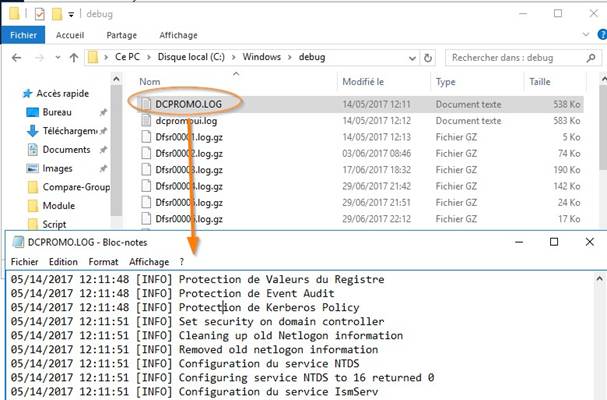Screen dimensions: 607x400
Task: Click DCPROMO.LOG file icon
Action: coord(146,104)
